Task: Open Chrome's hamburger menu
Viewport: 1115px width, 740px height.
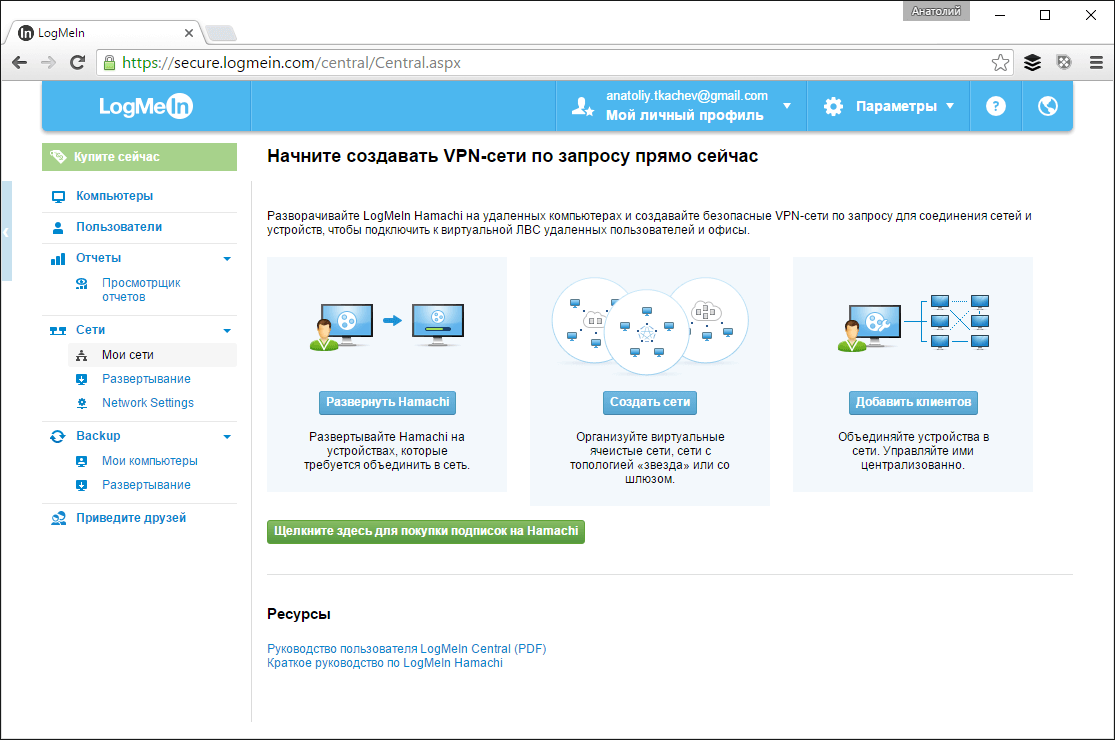Action: [1096, 63]
